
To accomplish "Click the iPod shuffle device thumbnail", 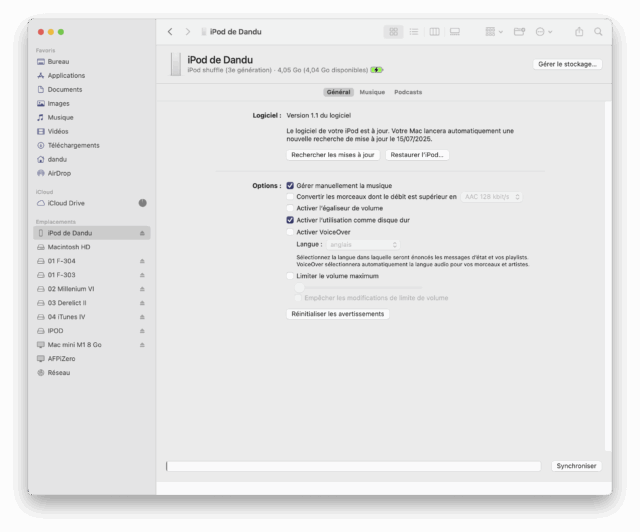I will [x=176, y=64].
